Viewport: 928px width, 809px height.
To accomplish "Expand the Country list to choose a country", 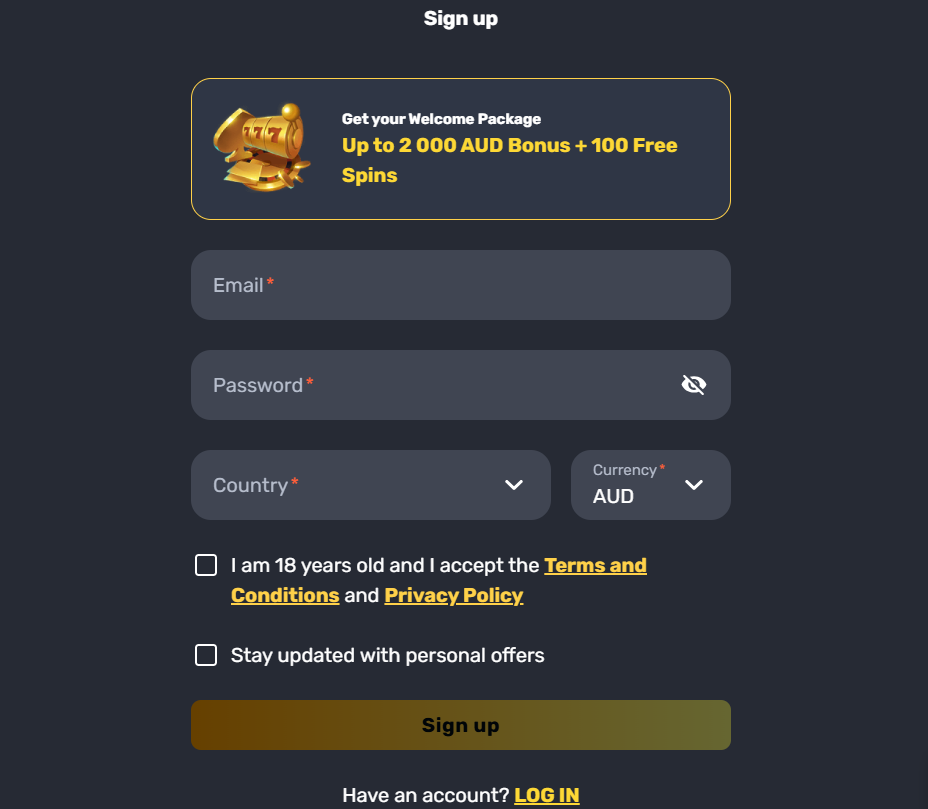I will point(370,485).
